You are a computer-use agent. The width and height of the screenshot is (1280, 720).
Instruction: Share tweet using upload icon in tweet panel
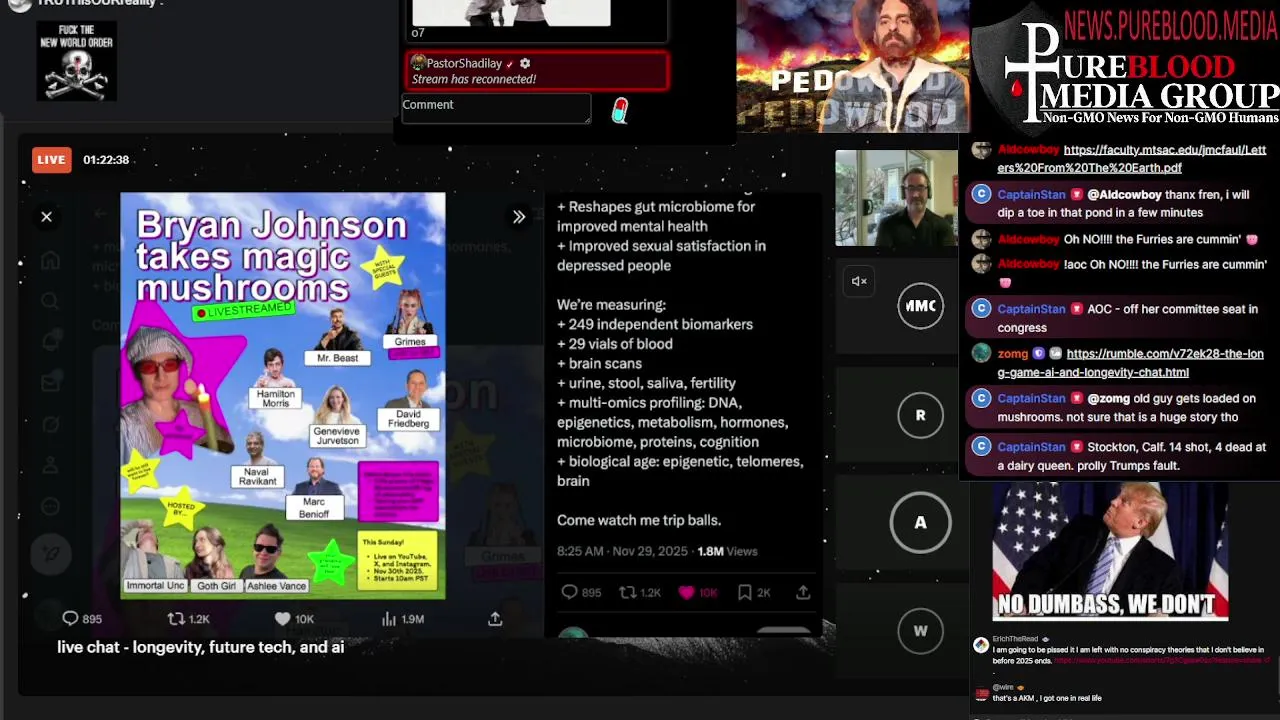pyautogui.click(x=803, y=593)
